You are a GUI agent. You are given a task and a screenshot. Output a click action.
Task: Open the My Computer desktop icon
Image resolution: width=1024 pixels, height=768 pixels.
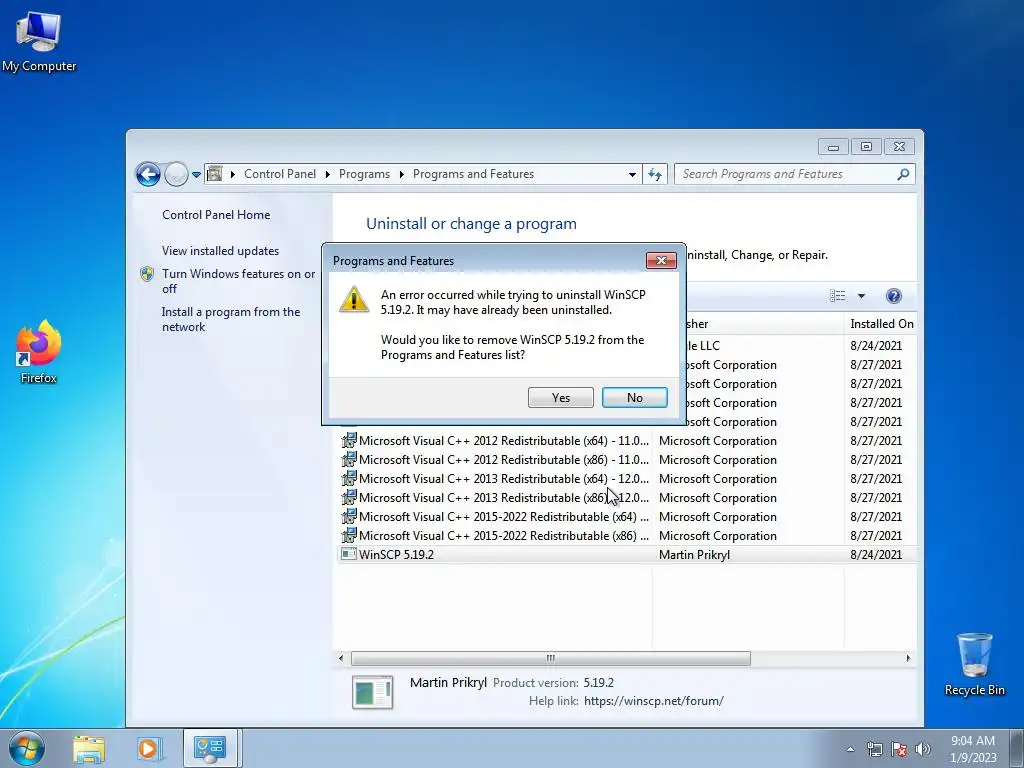[39, 42]
